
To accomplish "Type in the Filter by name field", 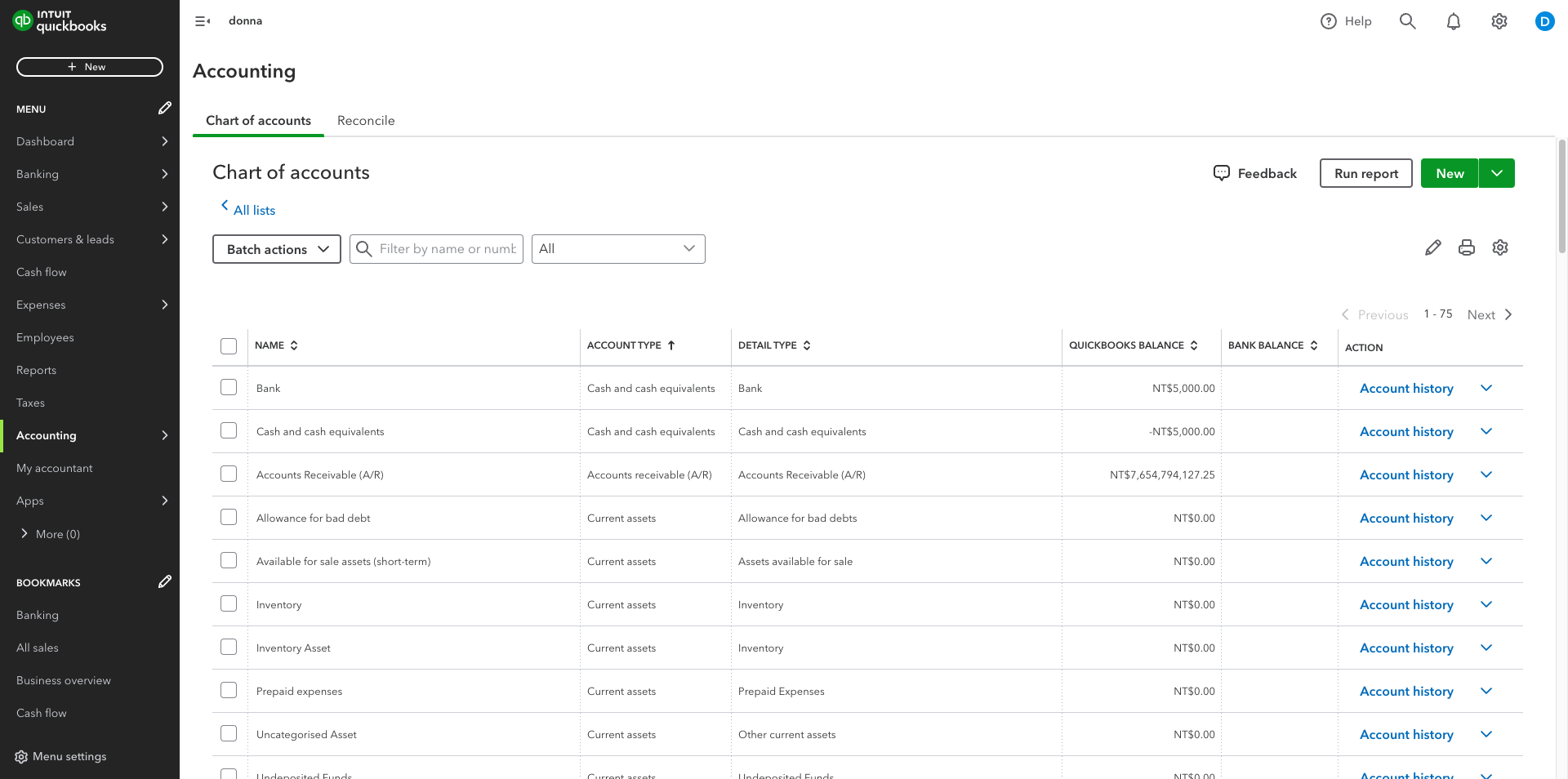I will (448, 249).
